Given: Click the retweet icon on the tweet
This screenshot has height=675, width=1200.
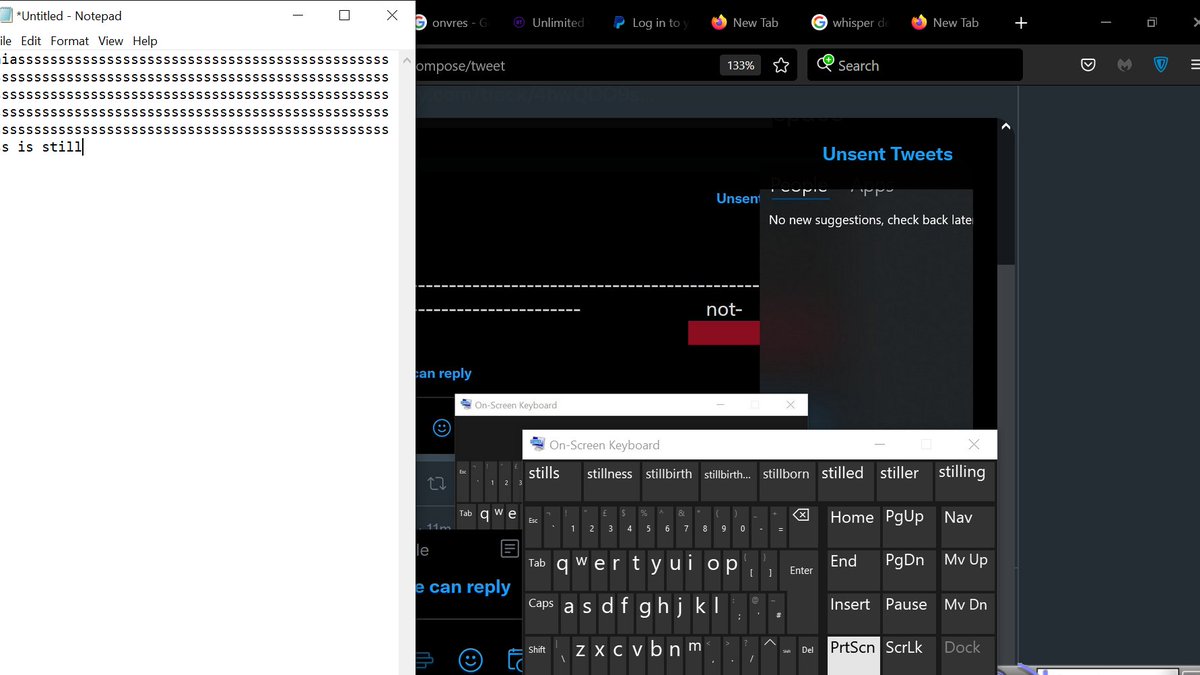Looking at the screenshot, I should (437, 481).
